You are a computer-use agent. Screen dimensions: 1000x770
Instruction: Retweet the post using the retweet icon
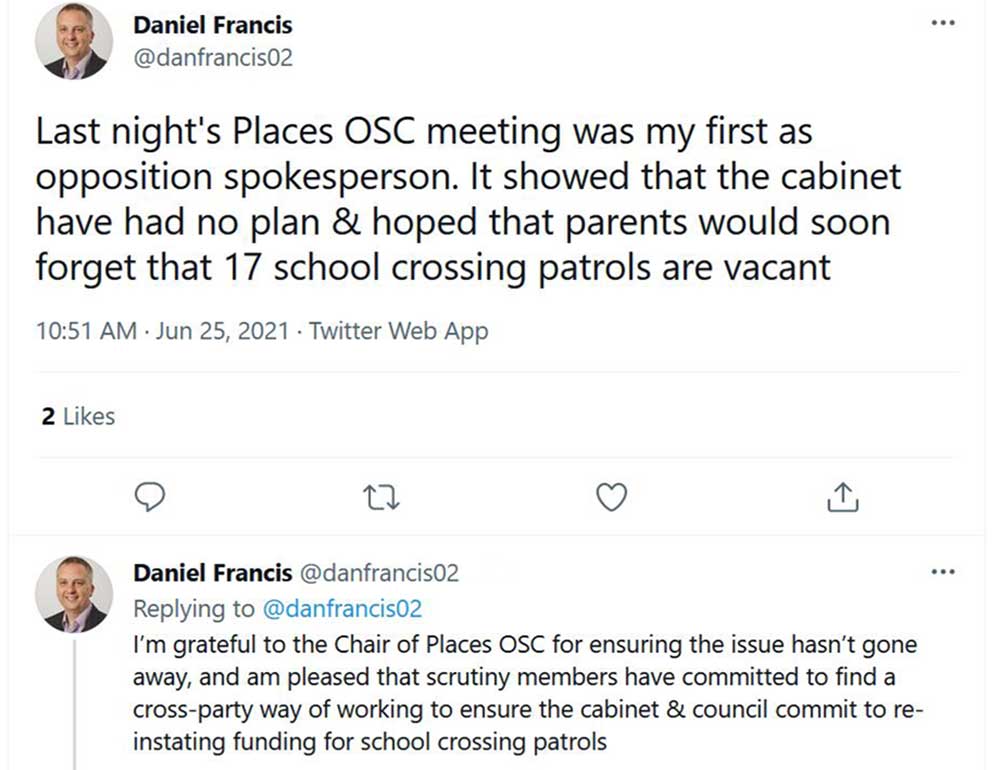[x=382, y=497]
